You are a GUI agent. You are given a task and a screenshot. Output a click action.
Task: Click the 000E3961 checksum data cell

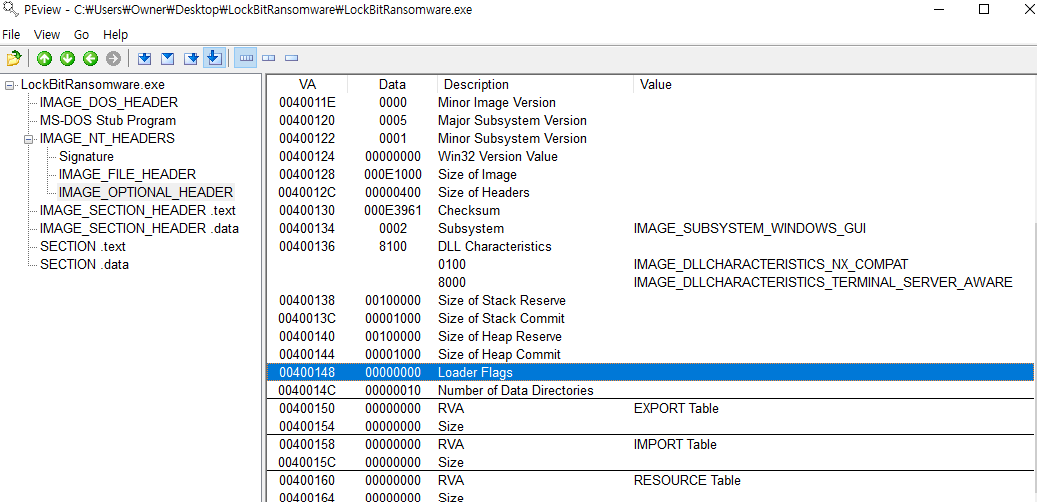pos(393,210)
